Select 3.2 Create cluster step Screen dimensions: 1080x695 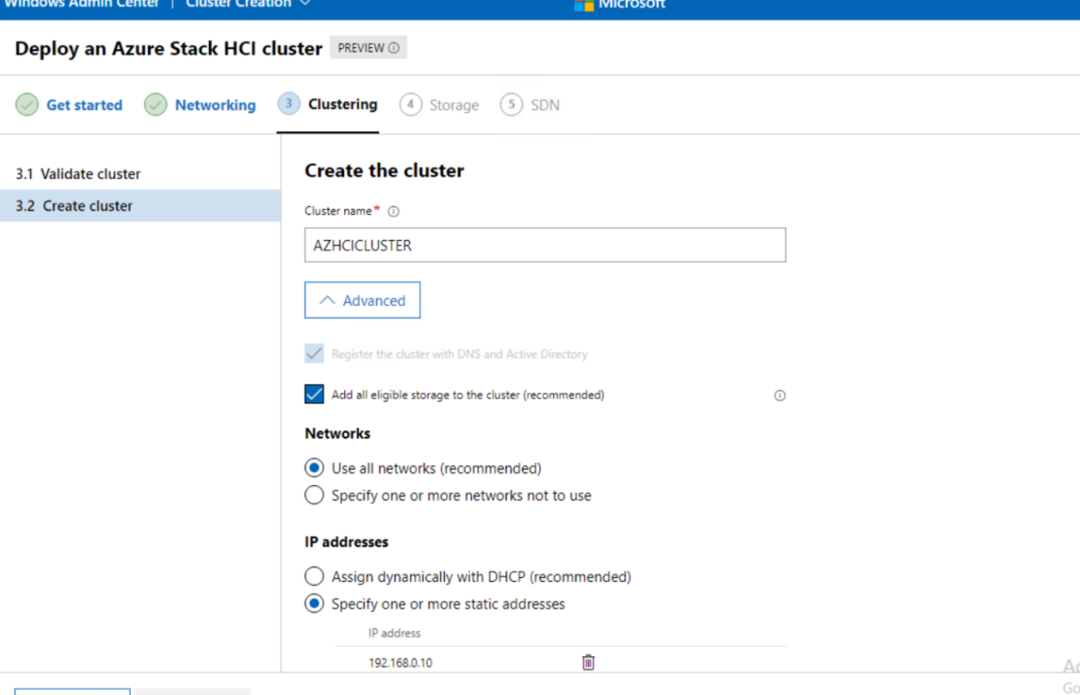coord(140,206)
